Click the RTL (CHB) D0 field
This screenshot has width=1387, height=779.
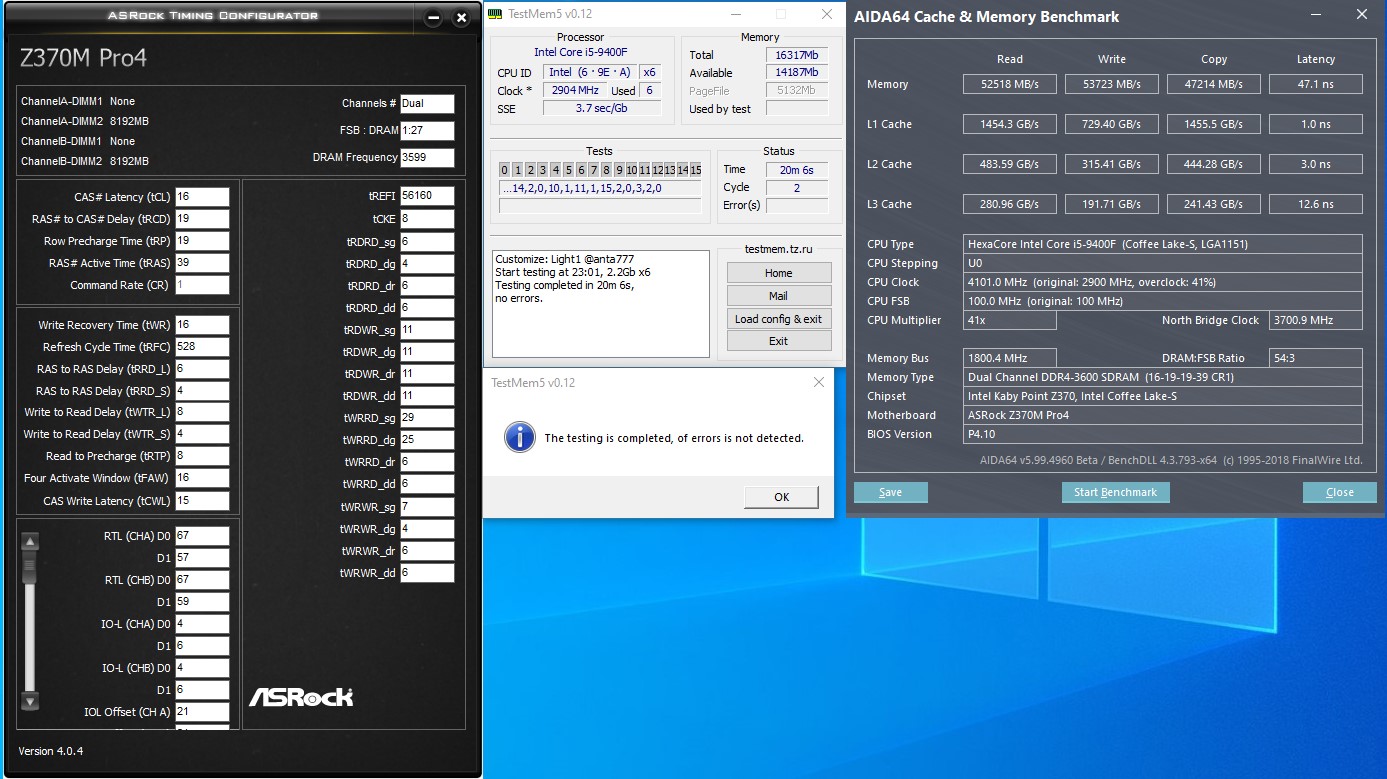pyautogui.click(x=202, y=580)
